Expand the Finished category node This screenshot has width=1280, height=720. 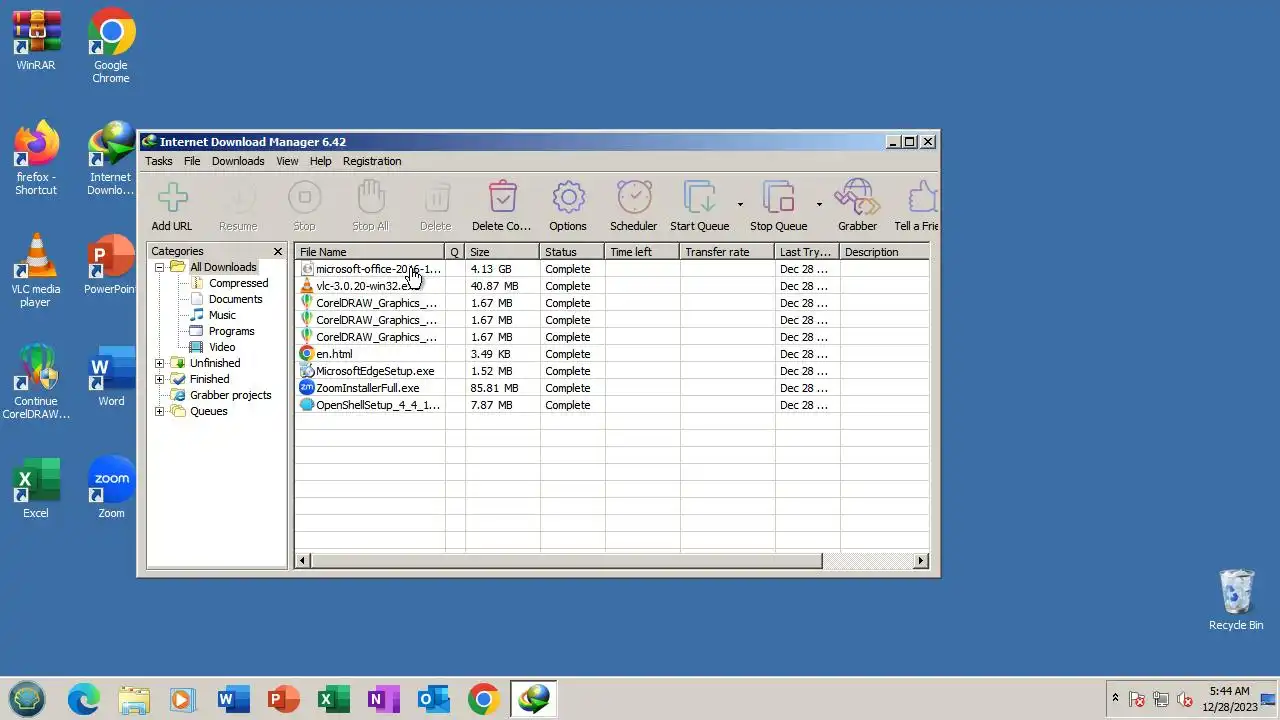tap(159, 379)
